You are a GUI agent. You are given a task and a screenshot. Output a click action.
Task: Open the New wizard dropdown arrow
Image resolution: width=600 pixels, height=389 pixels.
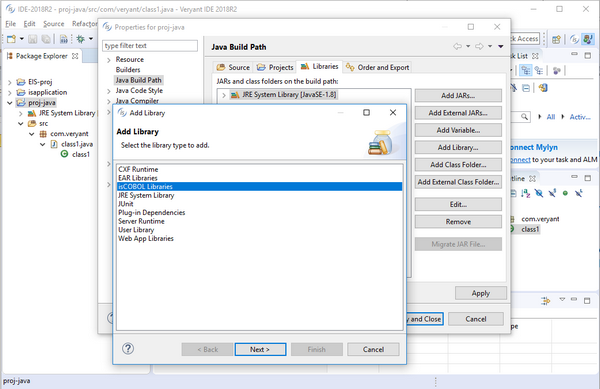tap(22, 39)
